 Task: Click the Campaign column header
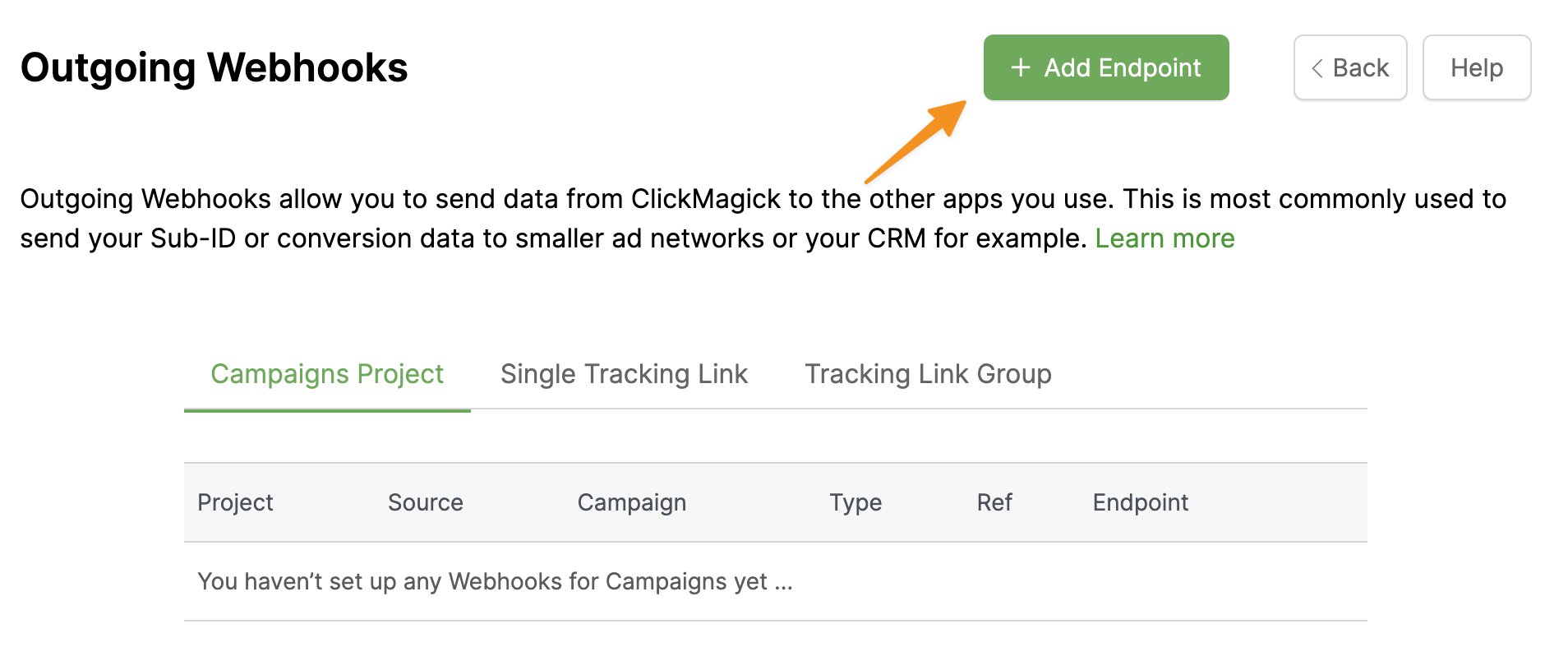pos(631,502)
